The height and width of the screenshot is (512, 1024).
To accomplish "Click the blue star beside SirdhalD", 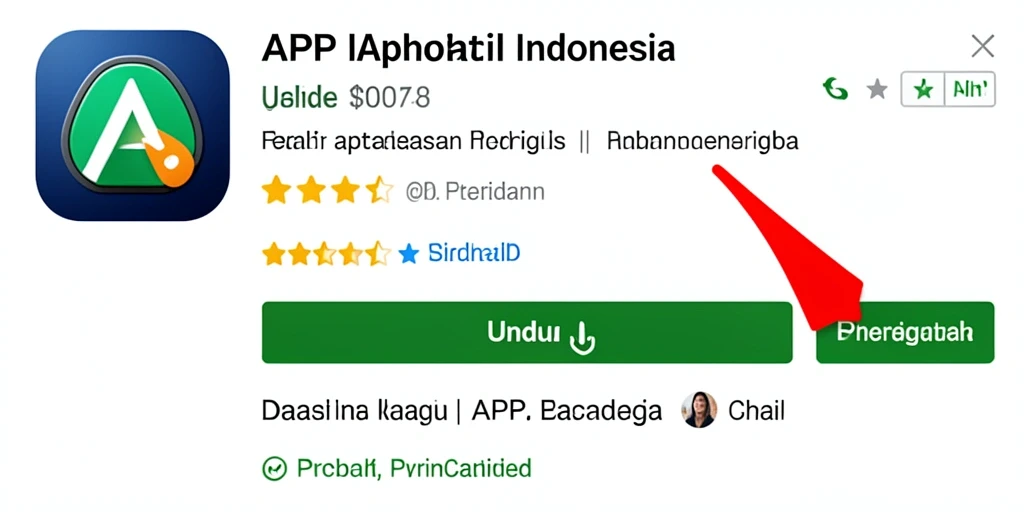I will (408, 253).
